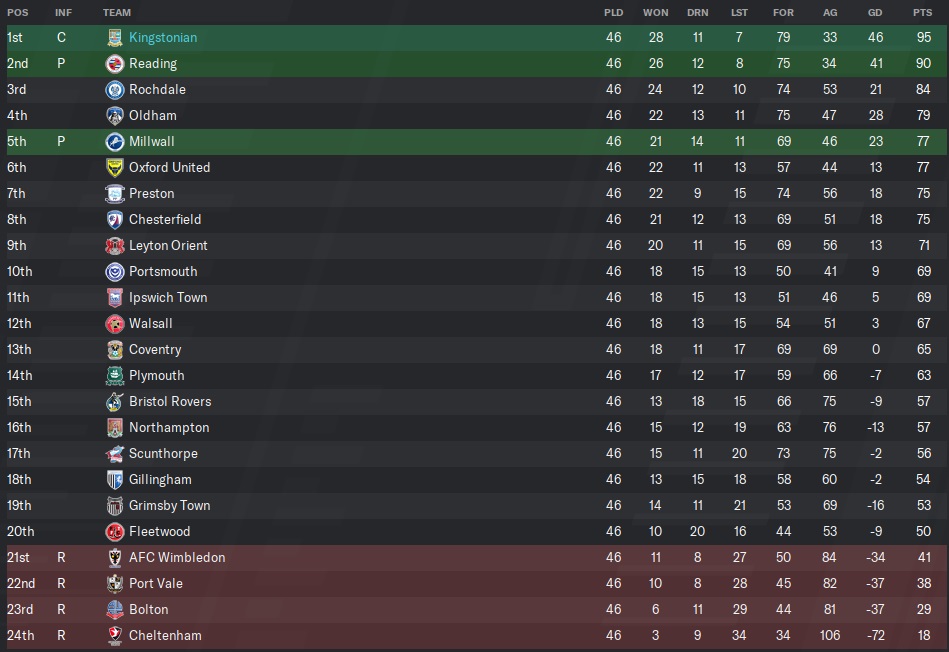Open the AFC Wimbledon team link
The width and height of the screenshot is (949, 652).
click(x=177, y=558)
